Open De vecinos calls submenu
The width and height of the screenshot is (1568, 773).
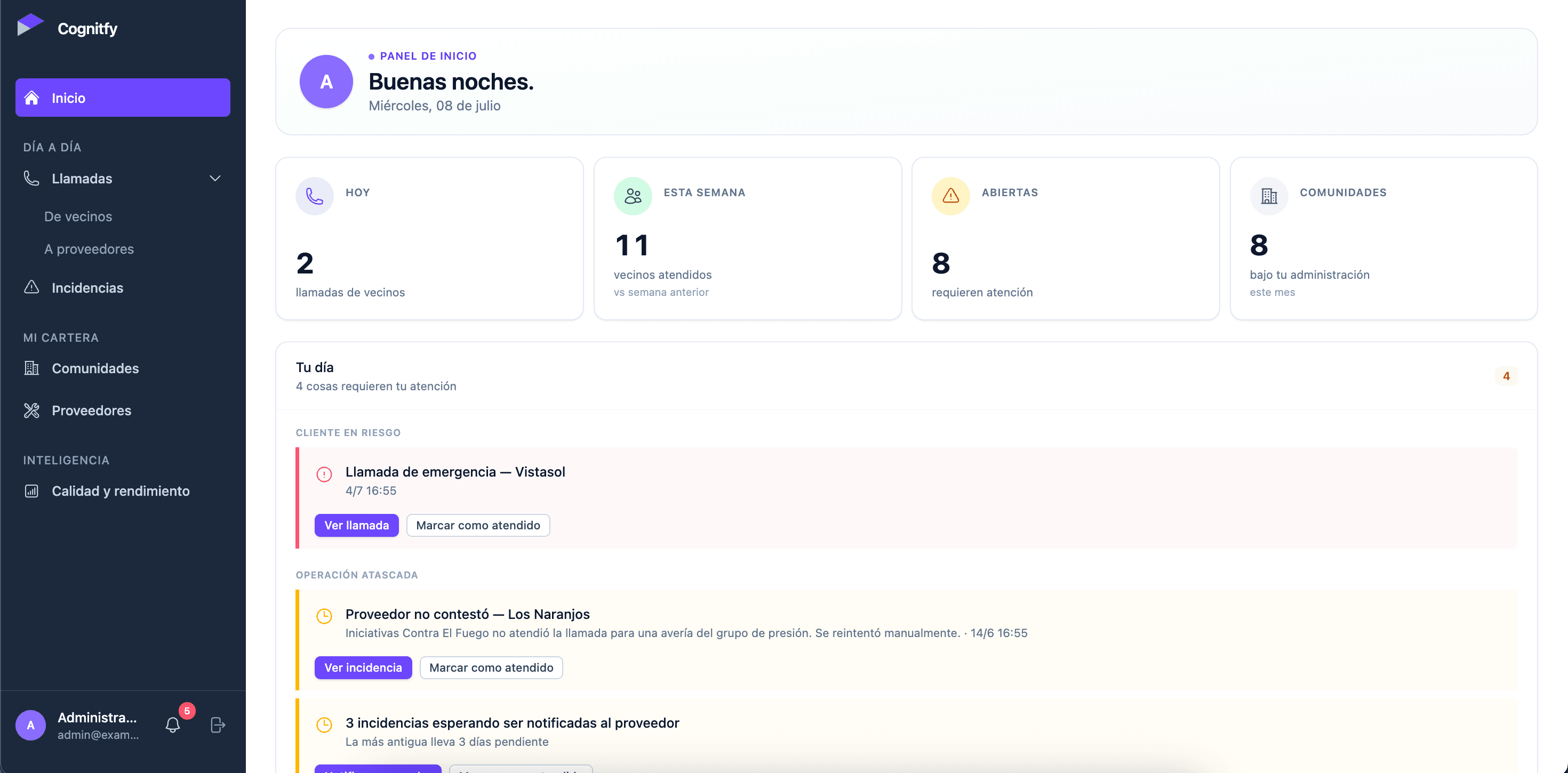click(78, 216)
